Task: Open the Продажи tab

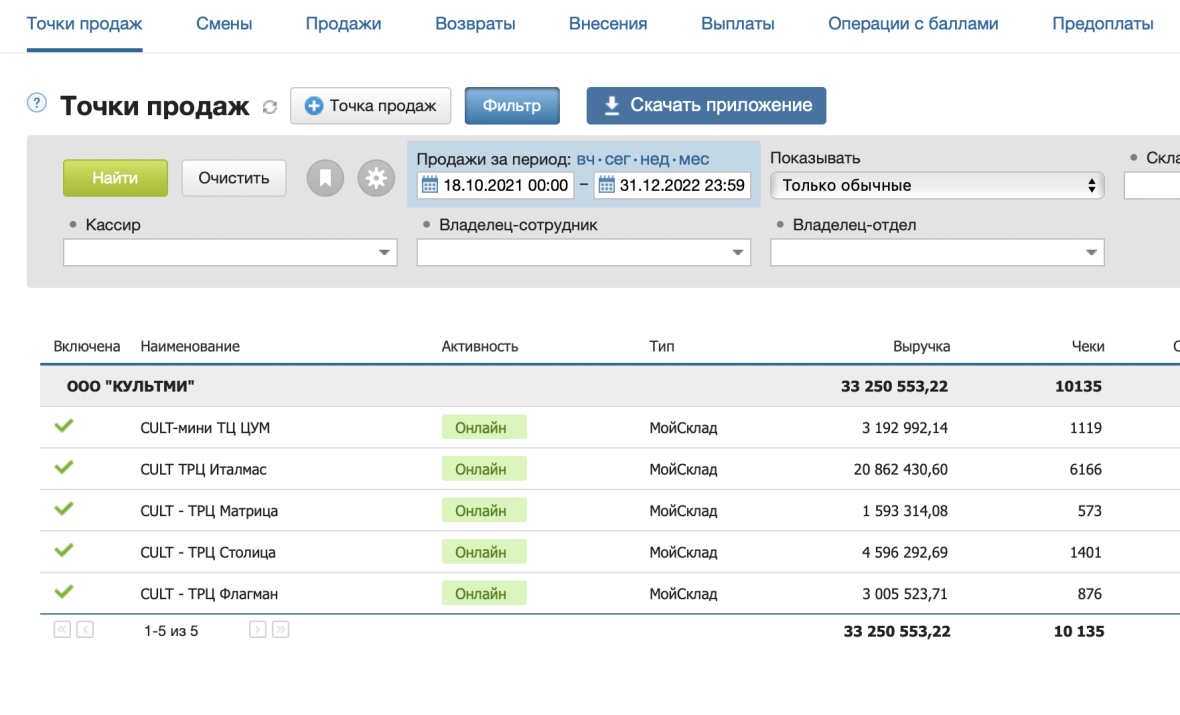Action: point(343,24)
